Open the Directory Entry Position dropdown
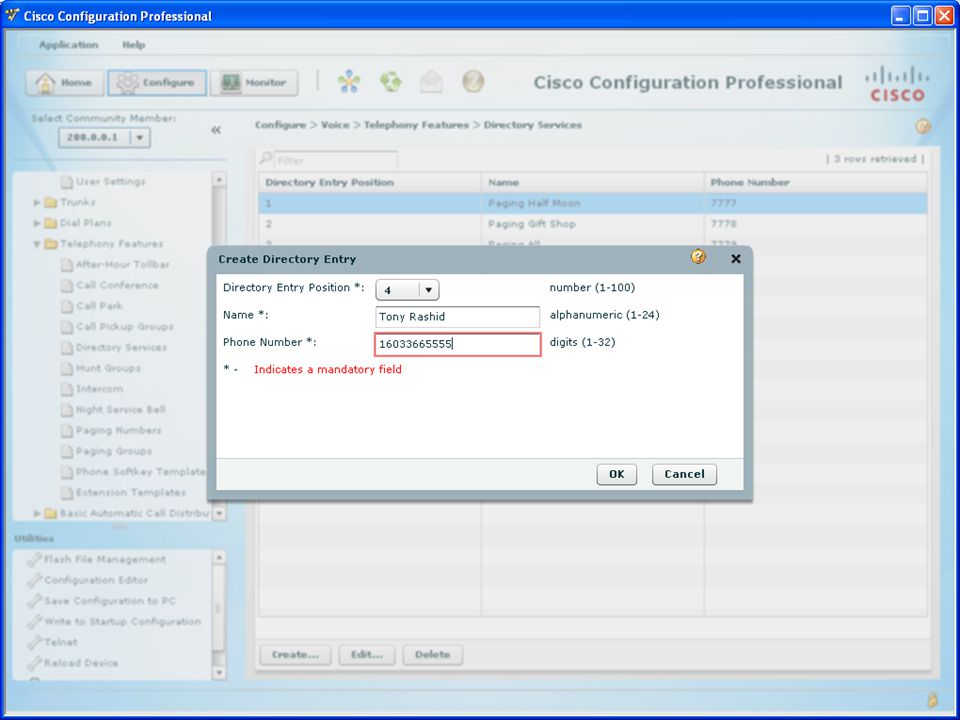Screen dimensions: 960x720 click(407, 290)
